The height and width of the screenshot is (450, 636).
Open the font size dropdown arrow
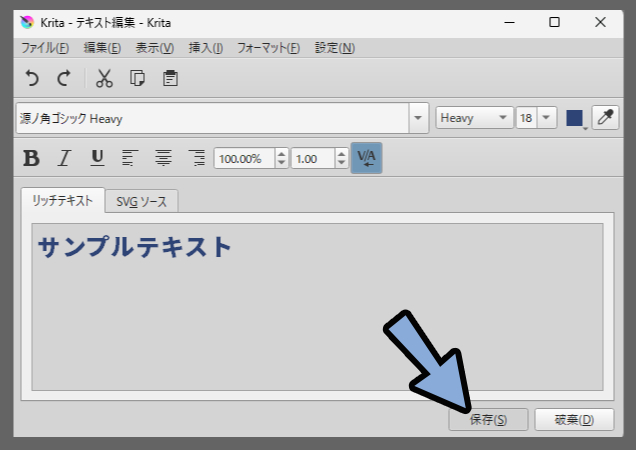546,118
